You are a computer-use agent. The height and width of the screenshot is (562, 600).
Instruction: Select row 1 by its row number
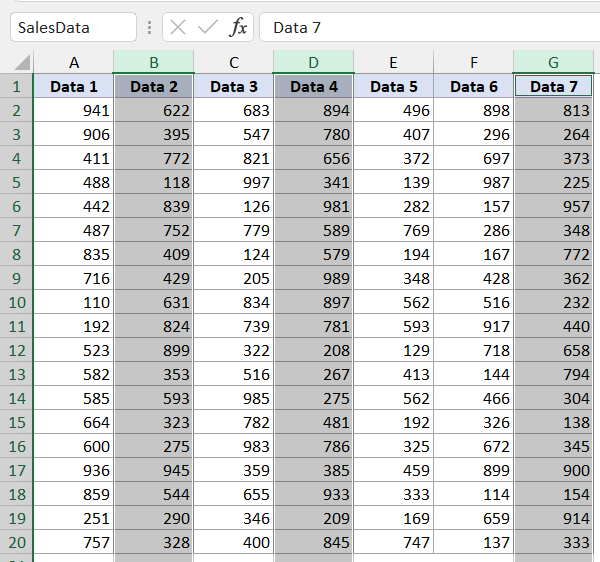[x=16, y=87]
